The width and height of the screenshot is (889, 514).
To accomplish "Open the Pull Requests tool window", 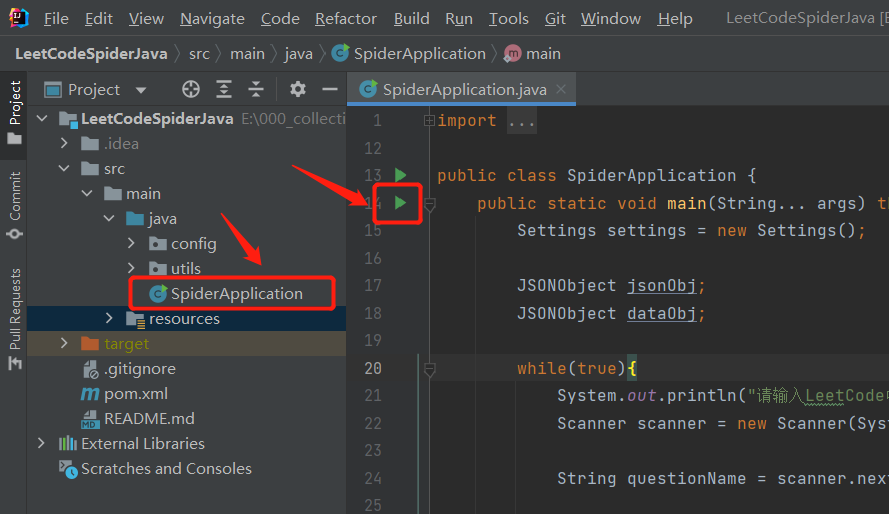I will pos(15,319).
